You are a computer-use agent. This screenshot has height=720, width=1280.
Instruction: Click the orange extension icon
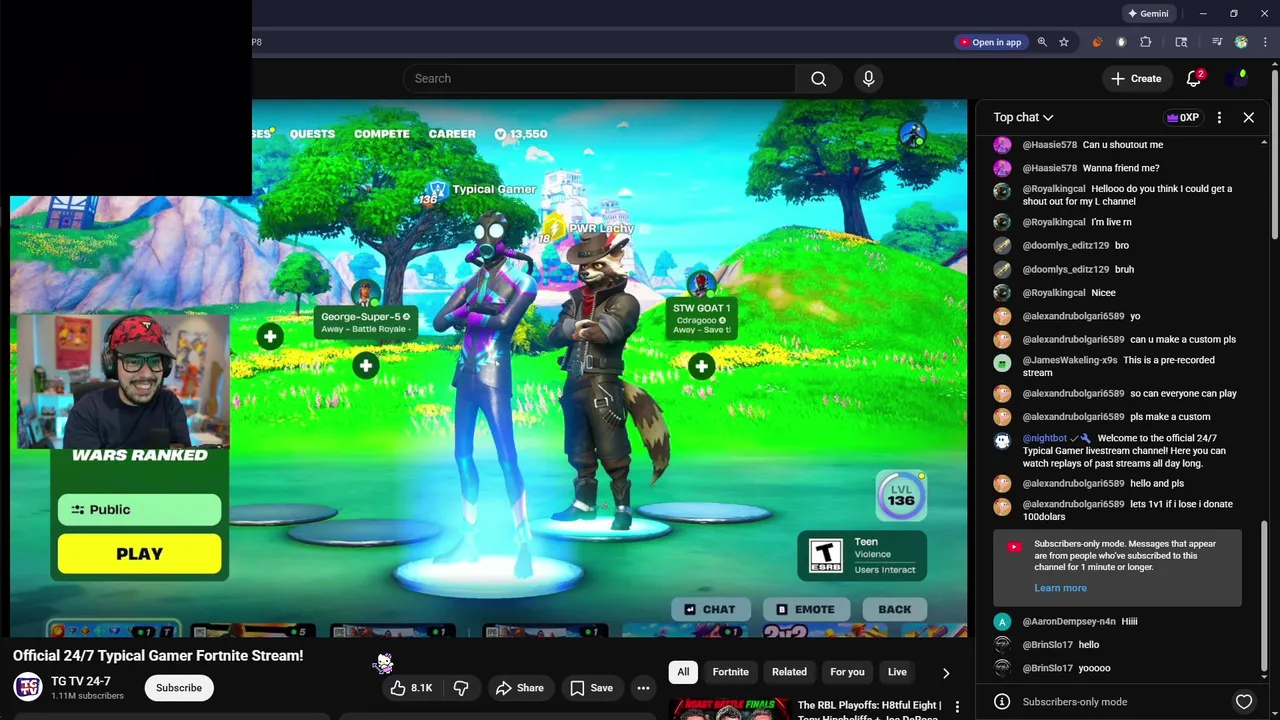[1097, 42]
